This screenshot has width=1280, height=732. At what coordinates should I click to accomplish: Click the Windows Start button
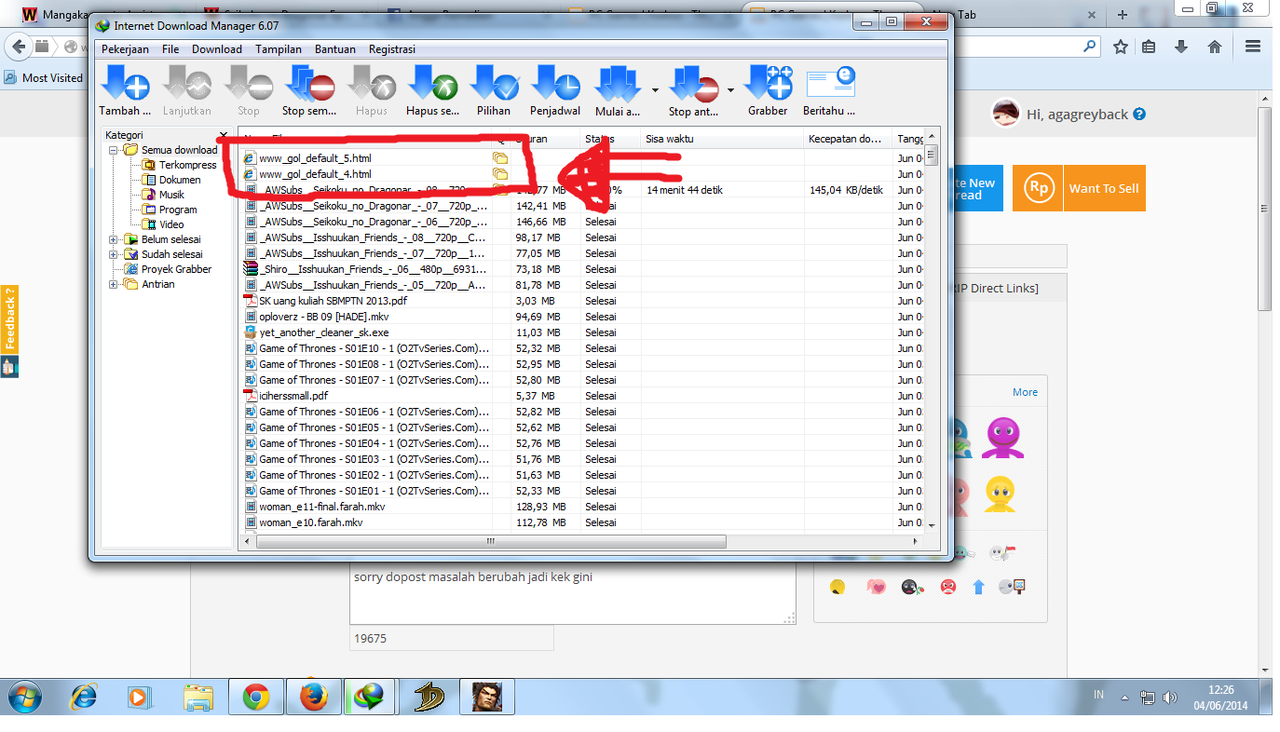point(24,696)
